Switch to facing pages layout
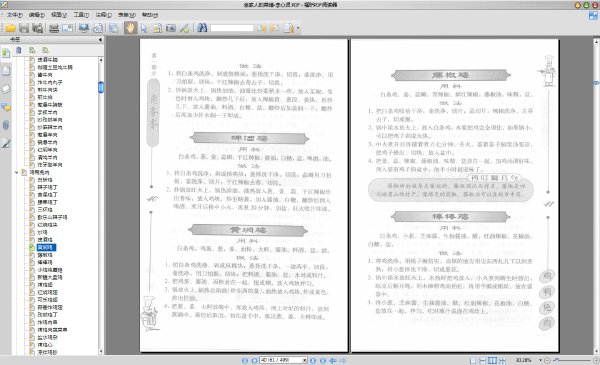The image size is (600, 365). pyautogui.click(x=492, y=360)
